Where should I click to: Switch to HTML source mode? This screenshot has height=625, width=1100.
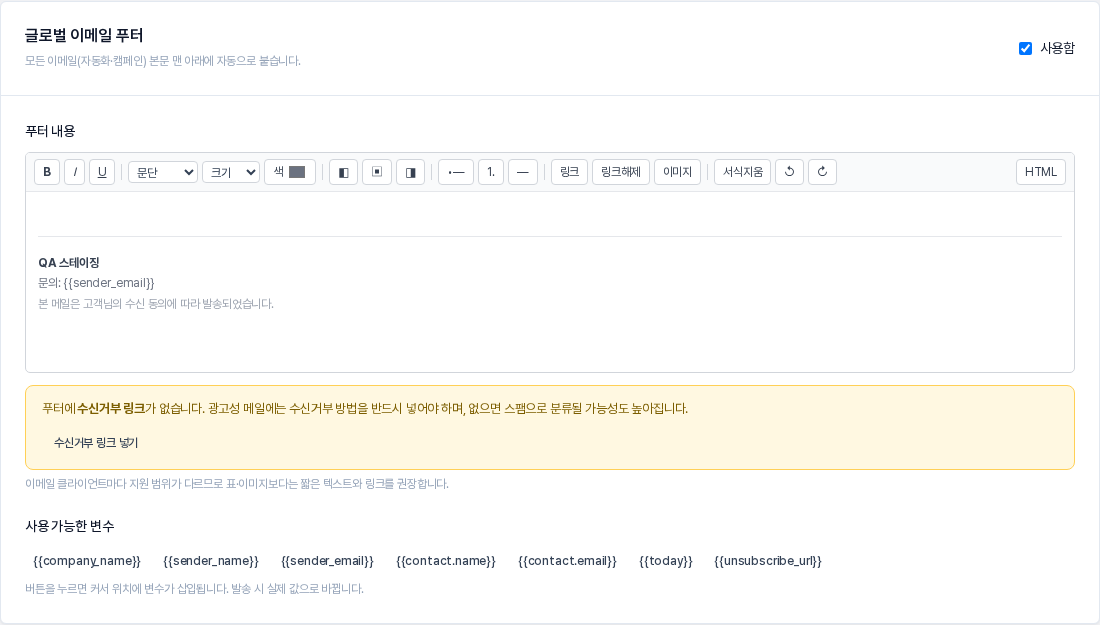(1040, 172)
